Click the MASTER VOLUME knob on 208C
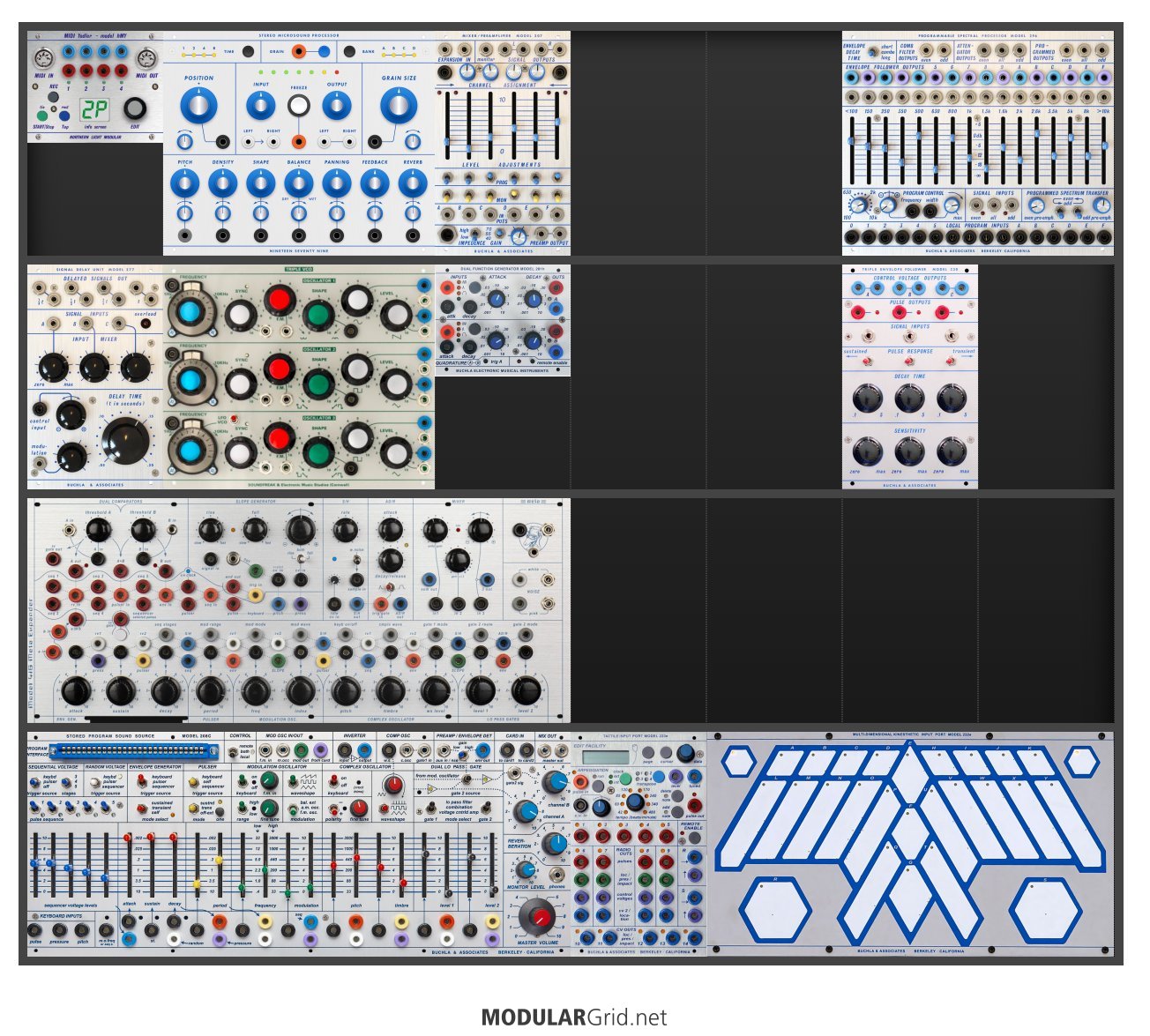The height and width of the screenshot is (1036, 1150). click(538, 918)
